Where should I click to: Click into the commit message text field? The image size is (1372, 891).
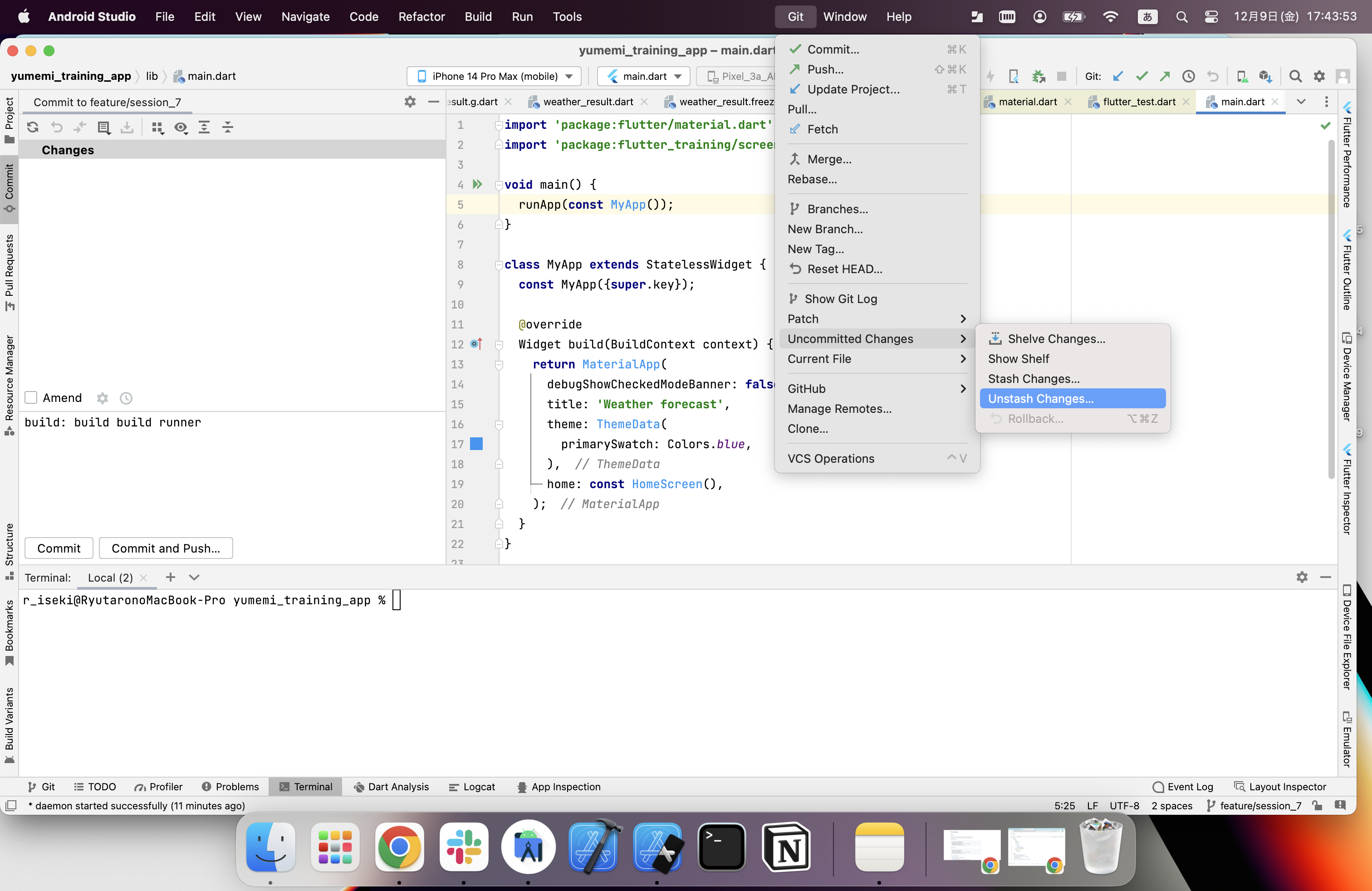(x=230, y=461)
